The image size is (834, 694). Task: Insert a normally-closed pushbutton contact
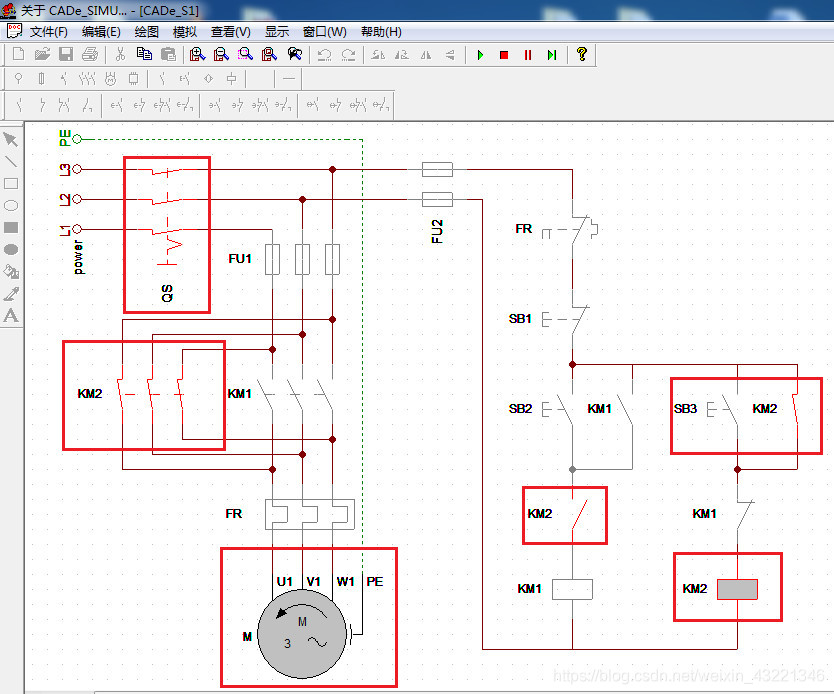[139, 105]
